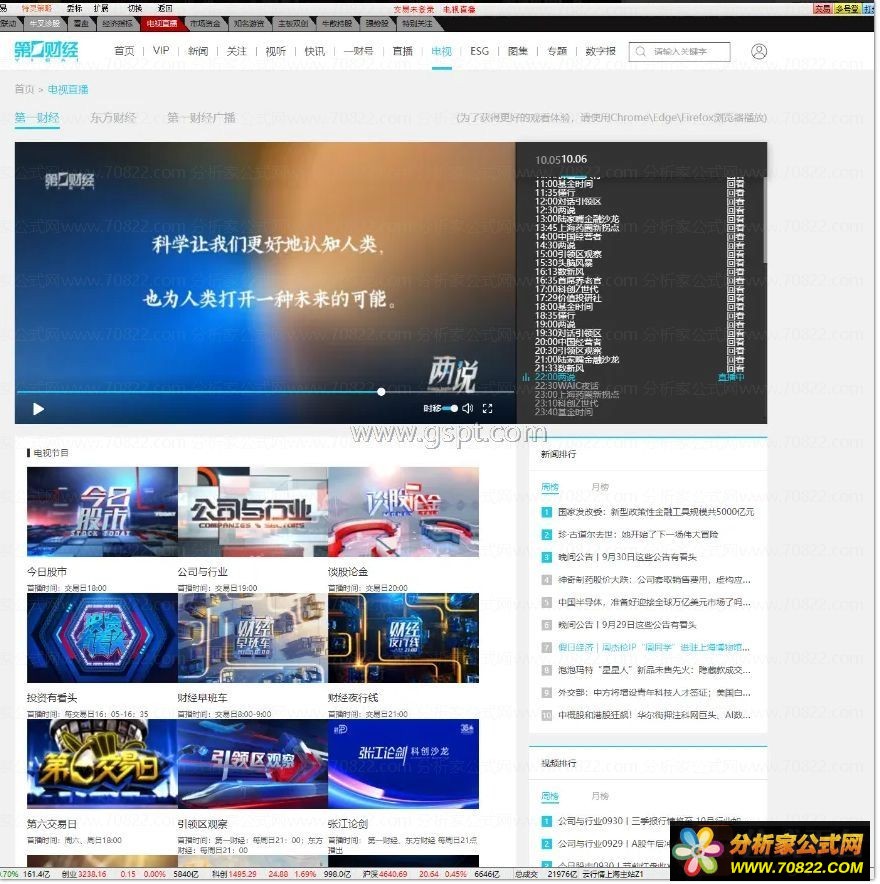
Task: Mute the video with speaker icon
Action: [x=467, y=408]
